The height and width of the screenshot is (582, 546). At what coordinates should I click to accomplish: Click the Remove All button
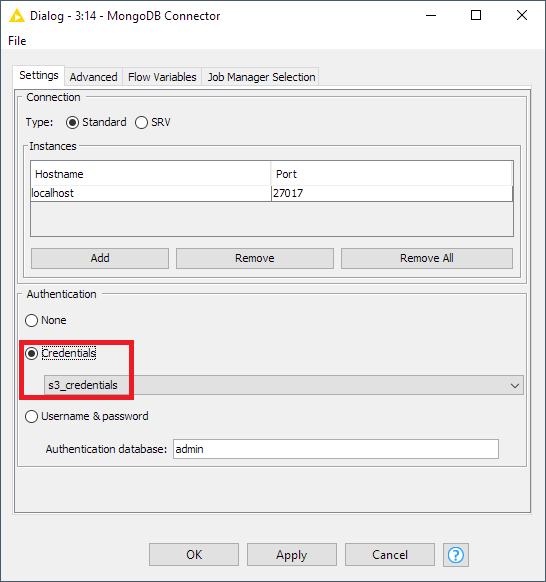[426, 258]
